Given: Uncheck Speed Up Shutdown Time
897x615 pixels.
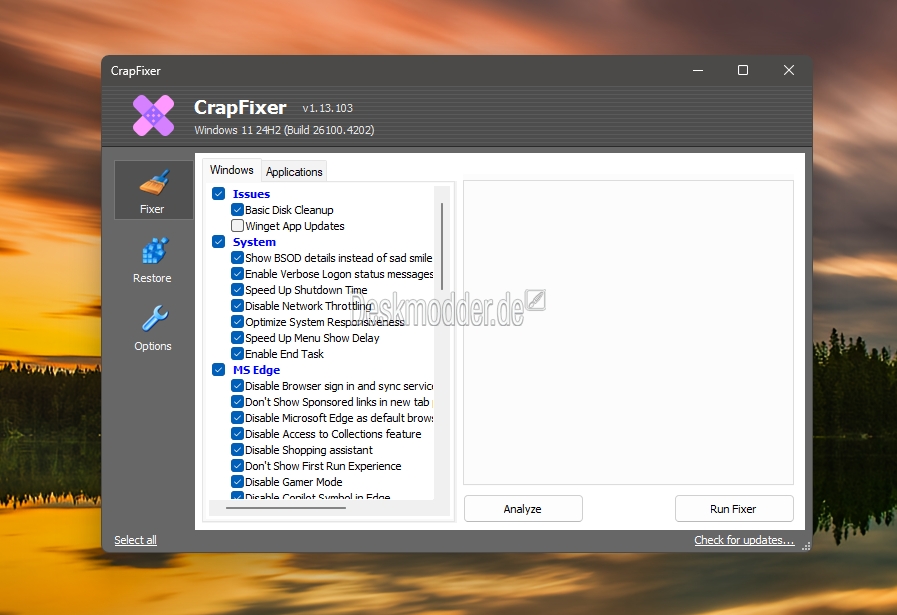Looking at the screenshot, I should [x=237, y=289].
